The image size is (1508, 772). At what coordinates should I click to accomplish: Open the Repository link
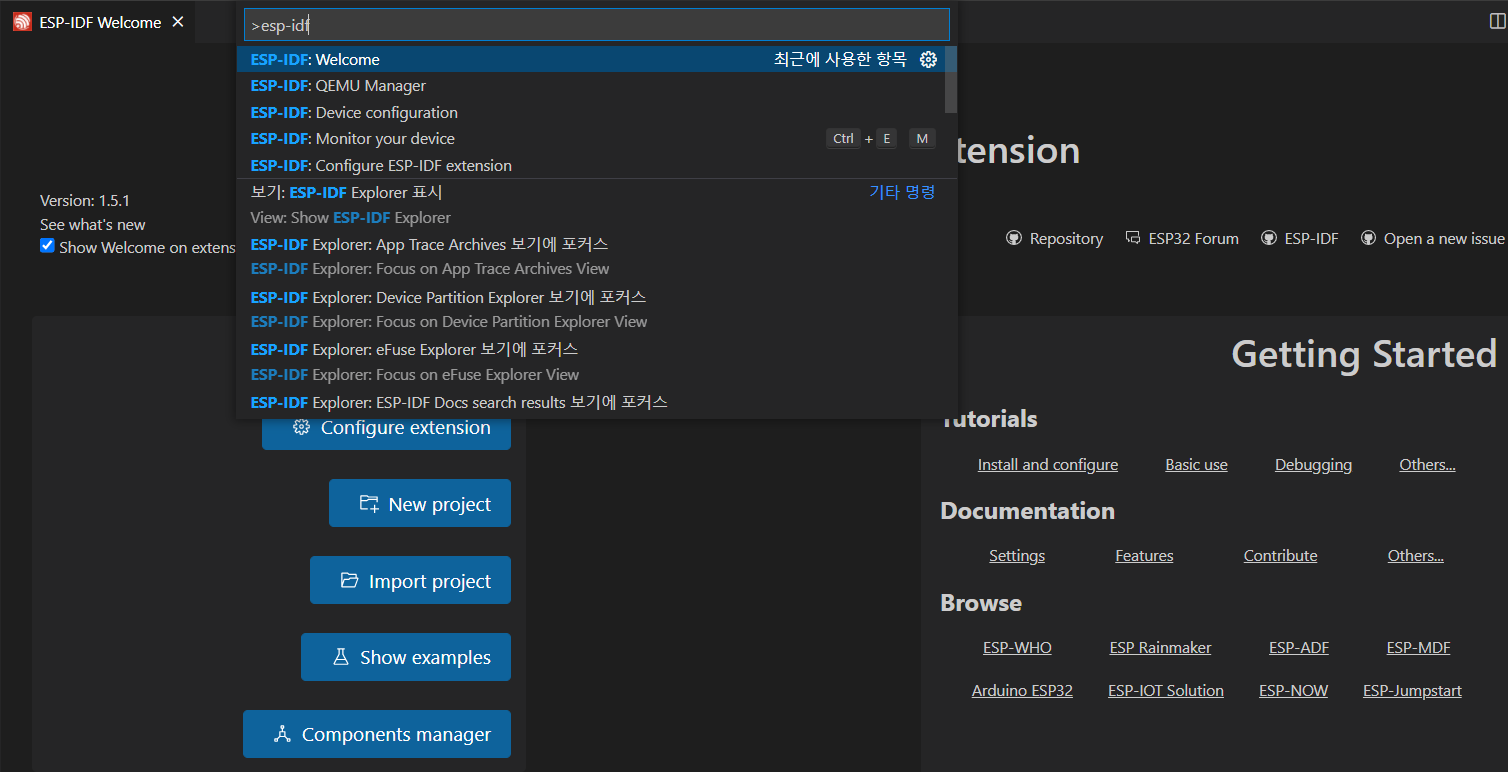[x=1066, y=239]
